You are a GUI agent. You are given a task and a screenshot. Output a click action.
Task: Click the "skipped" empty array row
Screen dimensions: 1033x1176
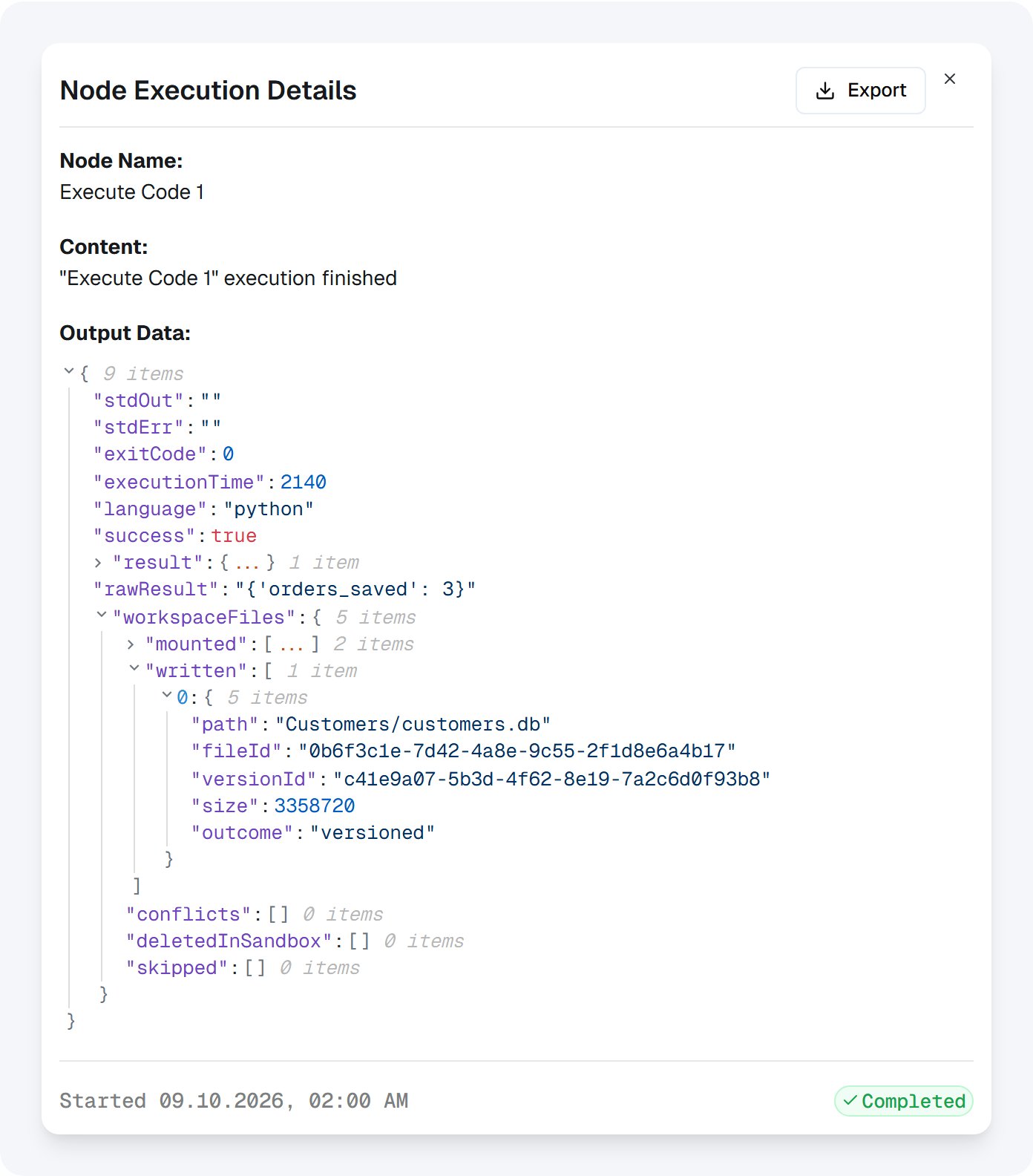[243, 968]
